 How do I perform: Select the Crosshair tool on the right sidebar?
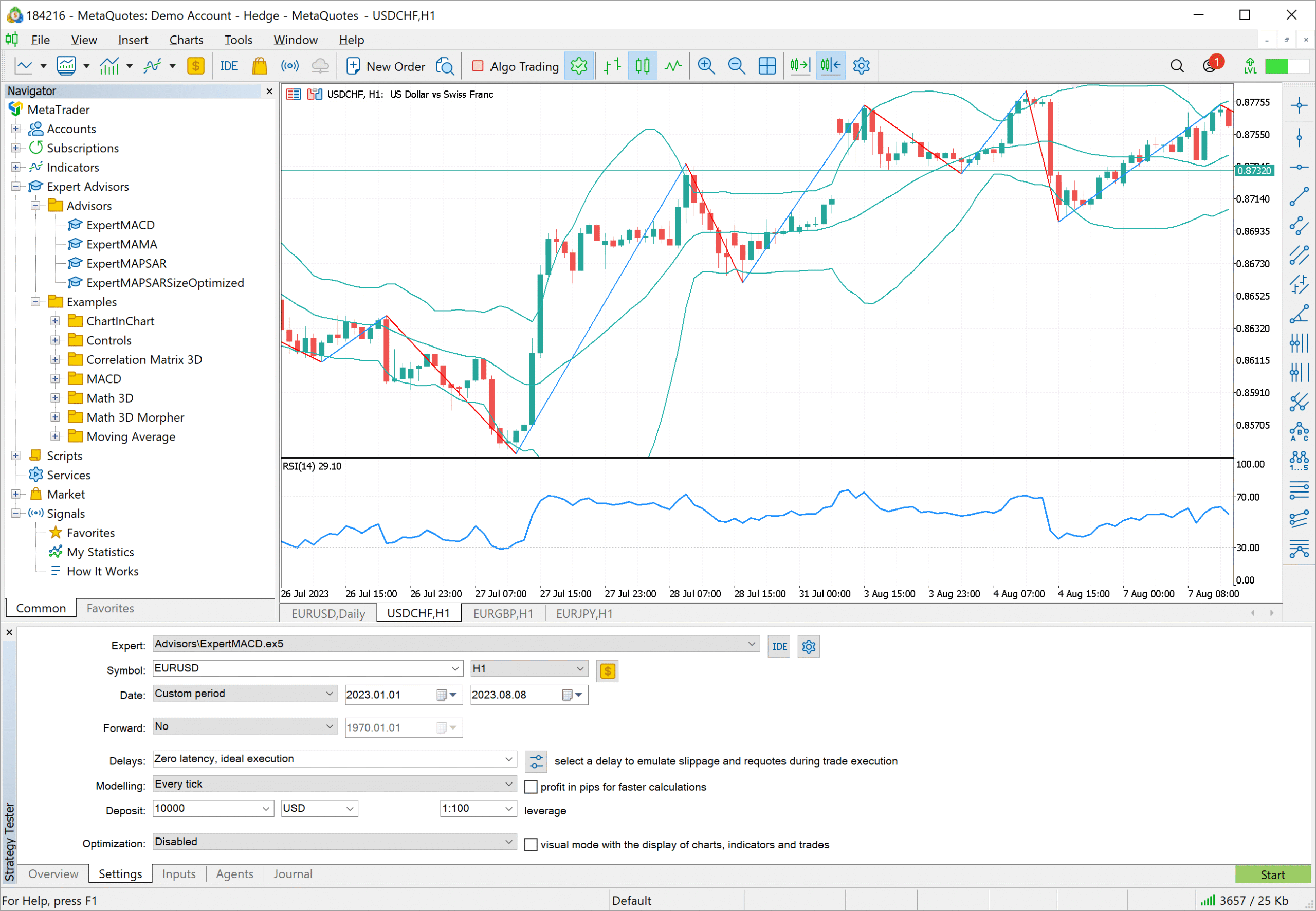point(1300,104)
